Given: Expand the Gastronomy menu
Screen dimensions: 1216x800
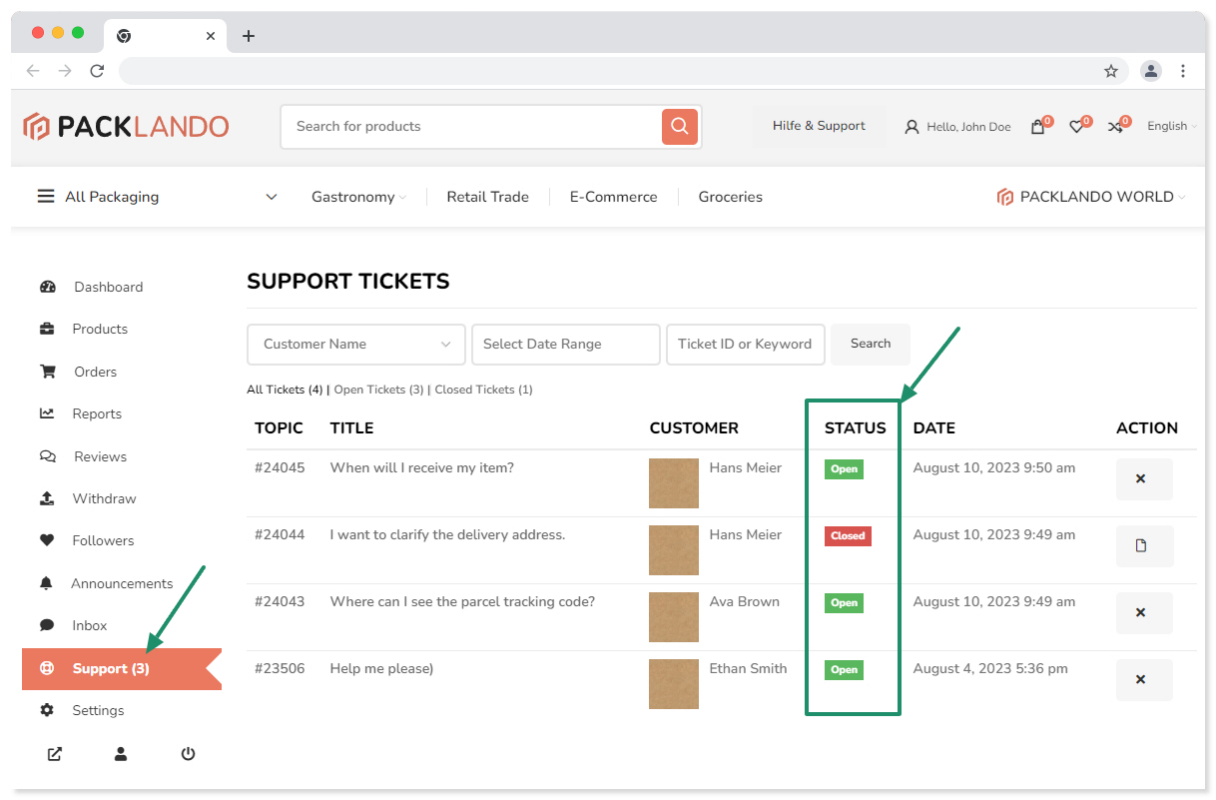Looking at the screenshot, I should (359, 197).
